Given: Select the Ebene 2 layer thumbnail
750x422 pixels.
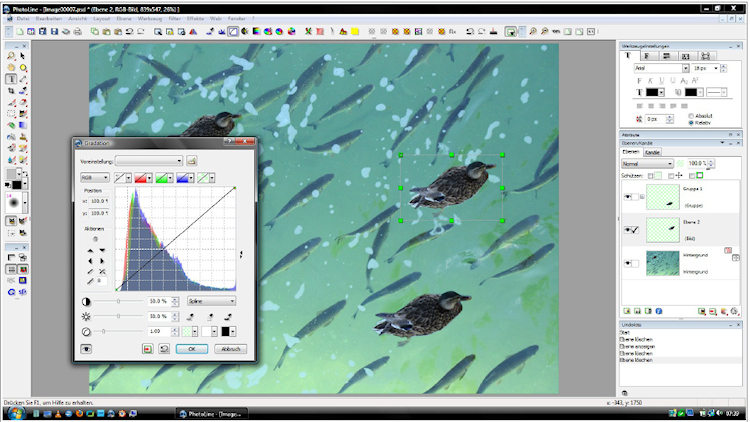Looking at the screenshot, I should [665, 229].
